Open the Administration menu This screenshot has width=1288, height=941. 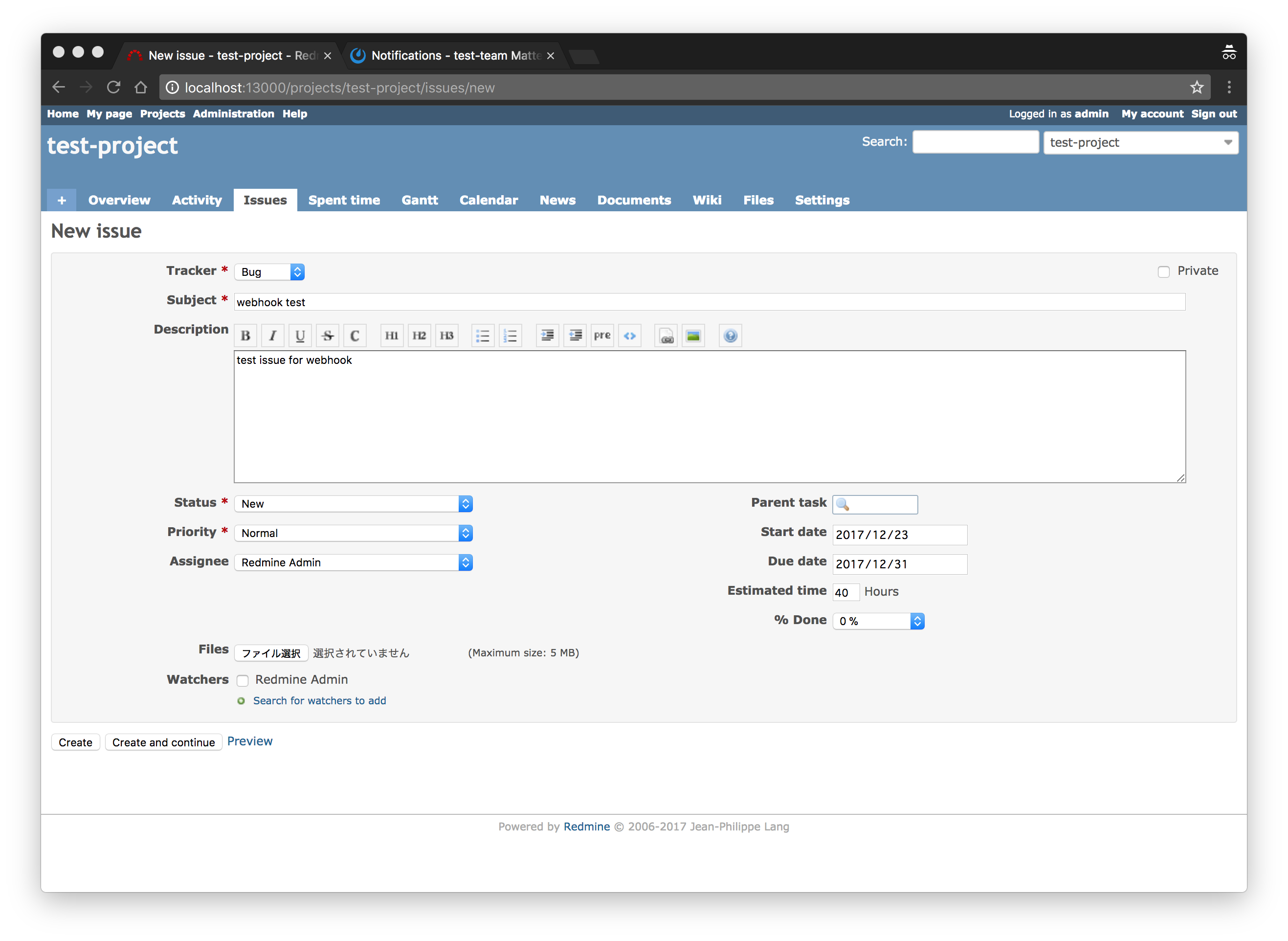click(233, 114)
